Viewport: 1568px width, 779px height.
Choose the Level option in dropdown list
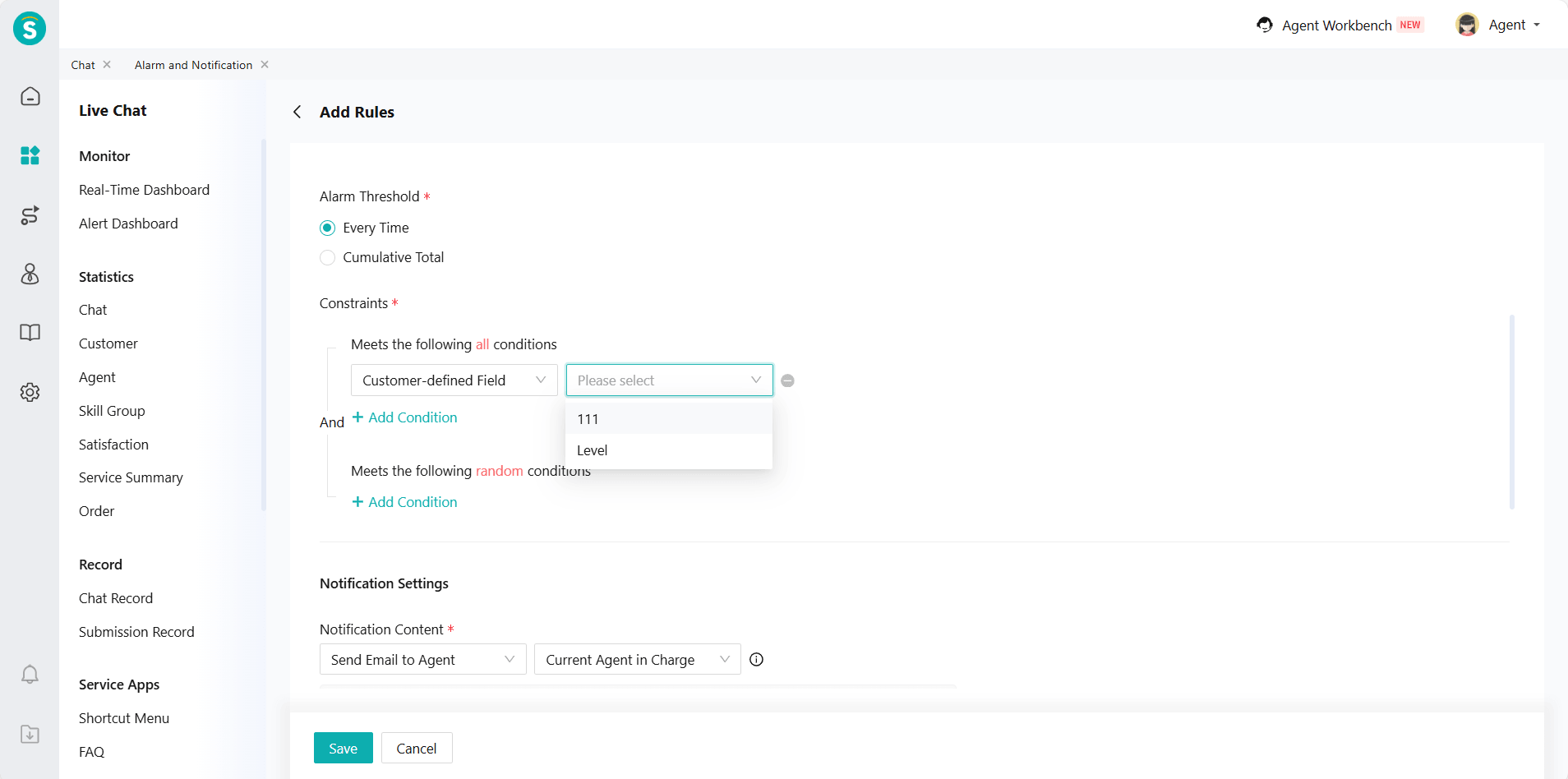click(593, 450)
